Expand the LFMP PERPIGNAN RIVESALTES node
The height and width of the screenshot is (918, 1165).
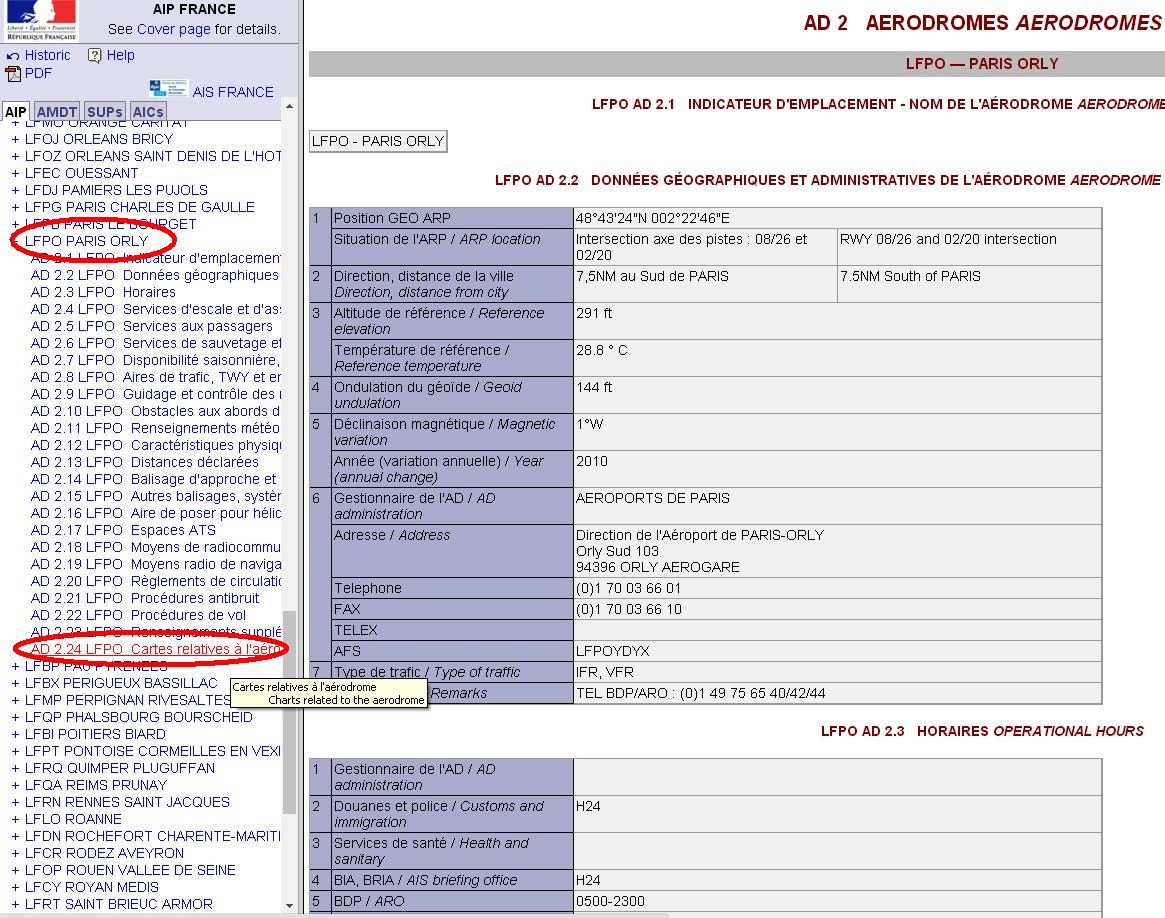[15, 700]
